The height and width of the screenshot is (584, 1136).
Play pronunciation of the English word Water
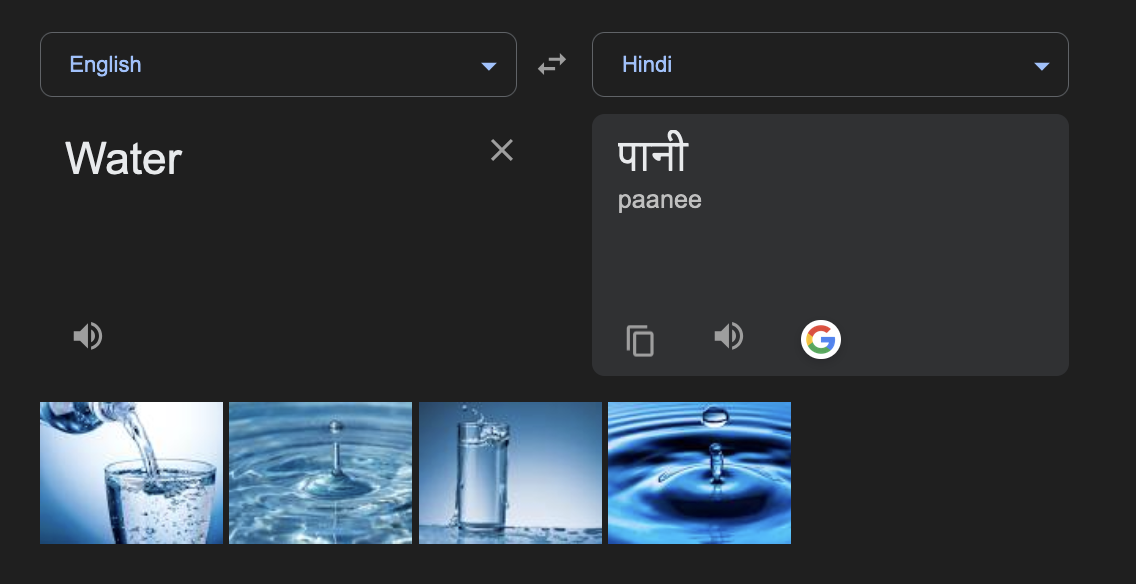click(x=88, y=335)
